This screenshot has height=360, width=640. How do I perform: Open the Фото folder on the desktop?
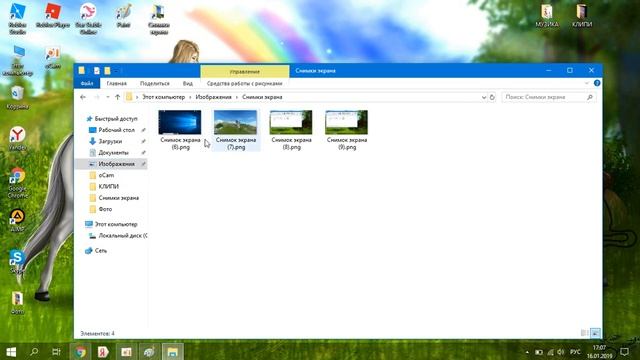18,303
